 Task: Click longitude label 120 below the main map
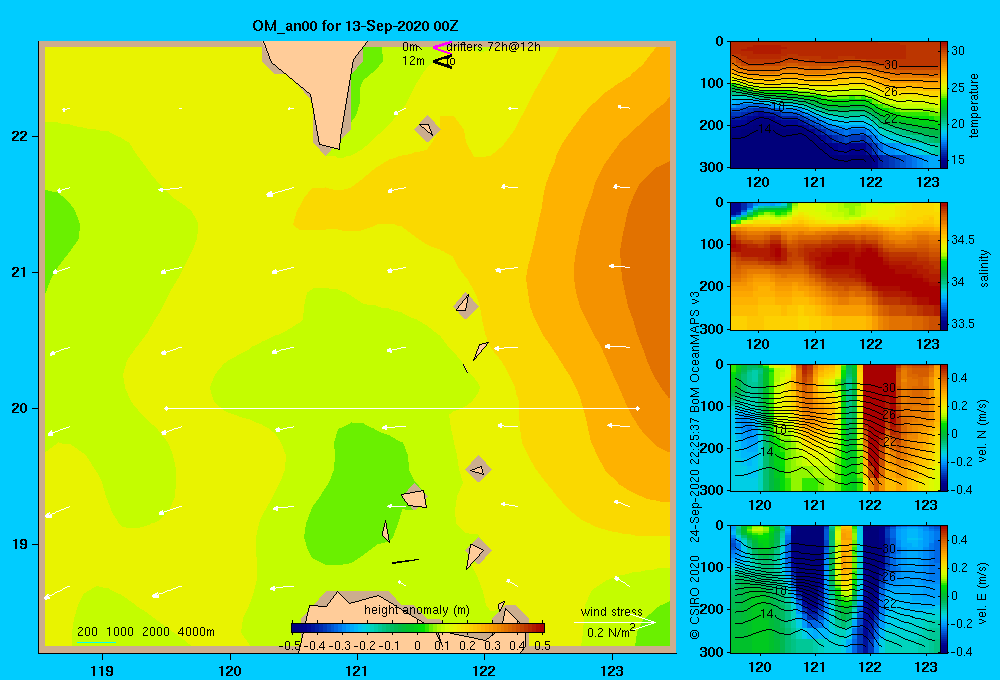(230, 670)
